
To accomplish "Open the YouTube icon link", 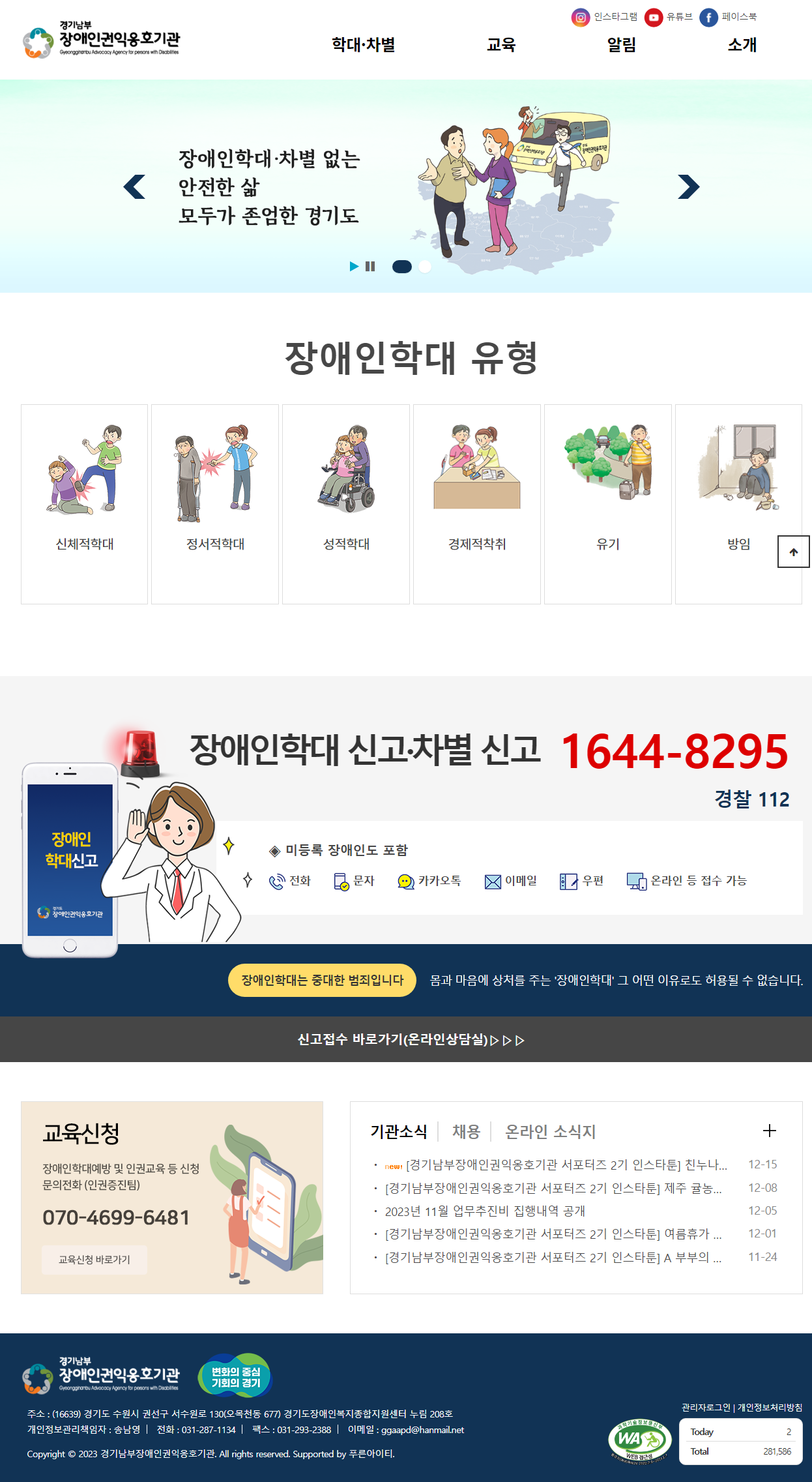I will tap(653, 18).
